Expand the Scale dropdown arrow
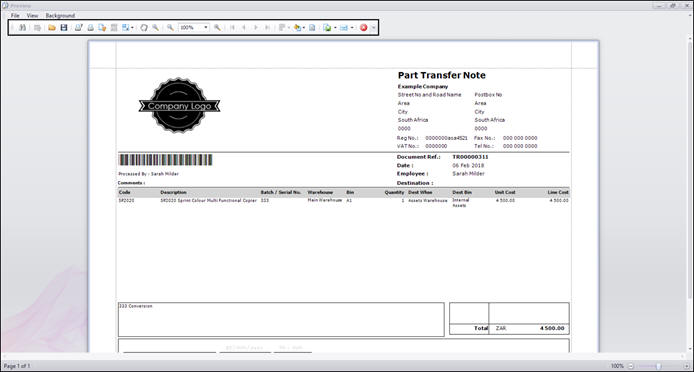The image size is (694, 372). point(132,27)
